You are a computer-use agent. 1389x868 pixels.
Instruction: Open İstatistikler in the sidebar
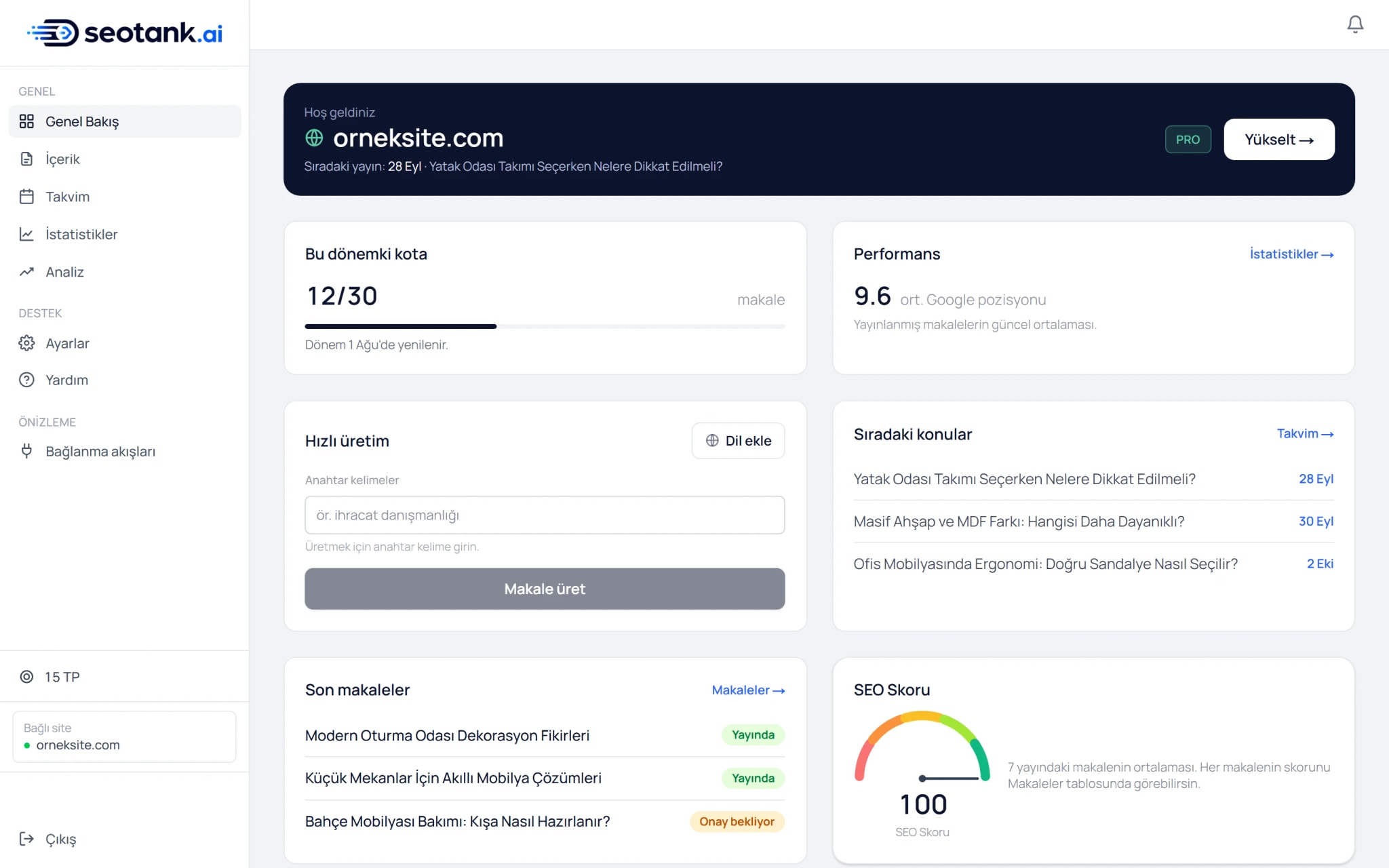(125, 234)
